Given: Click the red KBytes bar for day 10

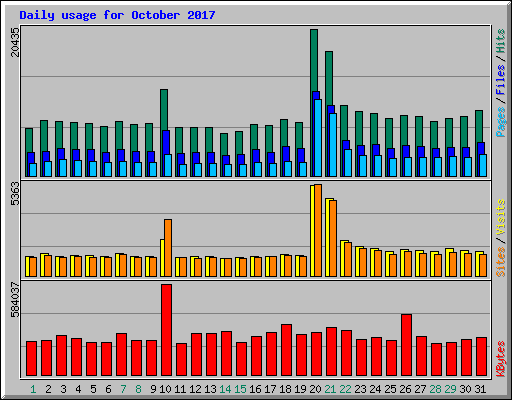Looking at the screenshot, I should tap(167, 330).
